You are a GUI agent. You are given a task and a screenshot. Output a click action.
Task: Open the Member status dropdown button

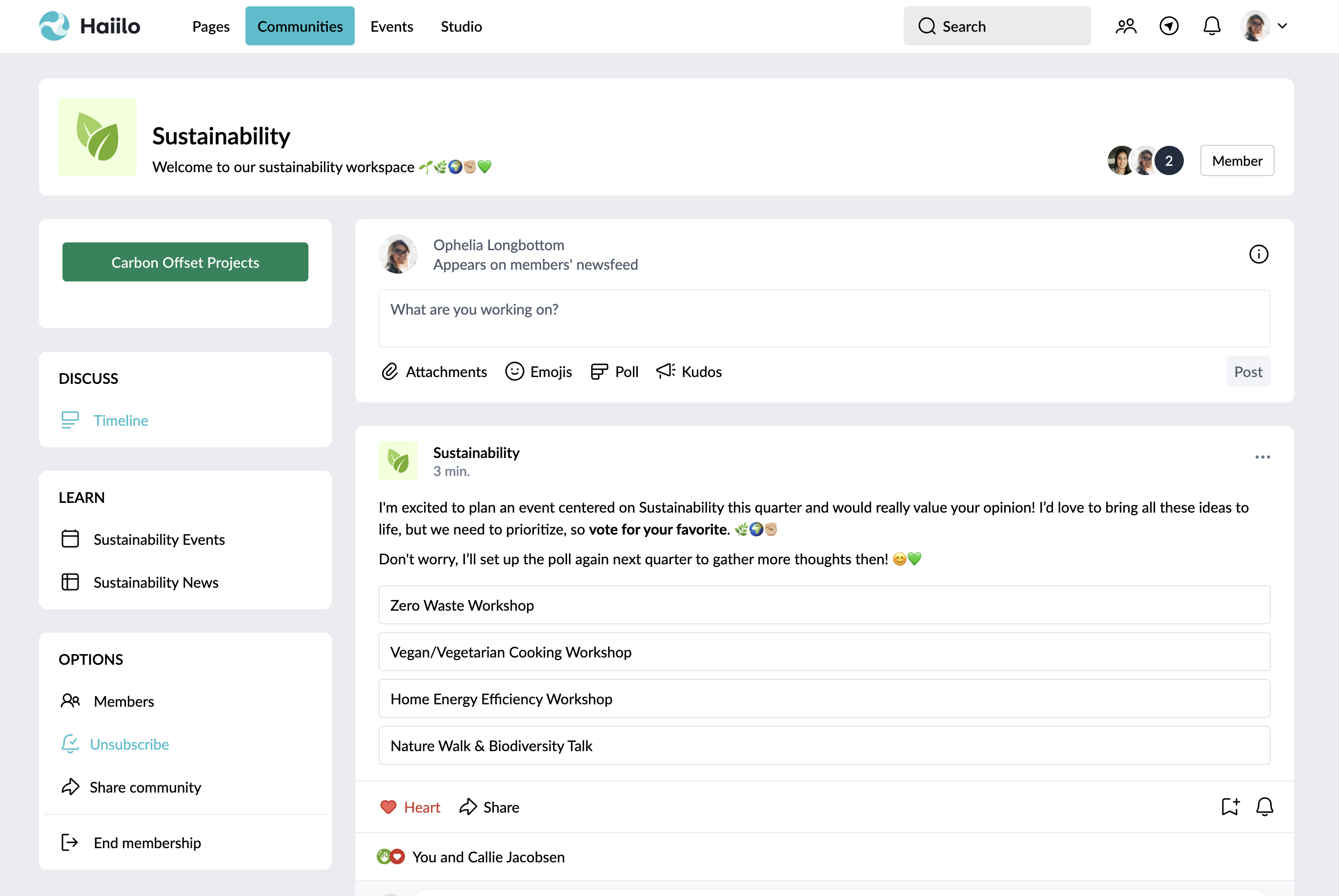tap(1237, 160)
